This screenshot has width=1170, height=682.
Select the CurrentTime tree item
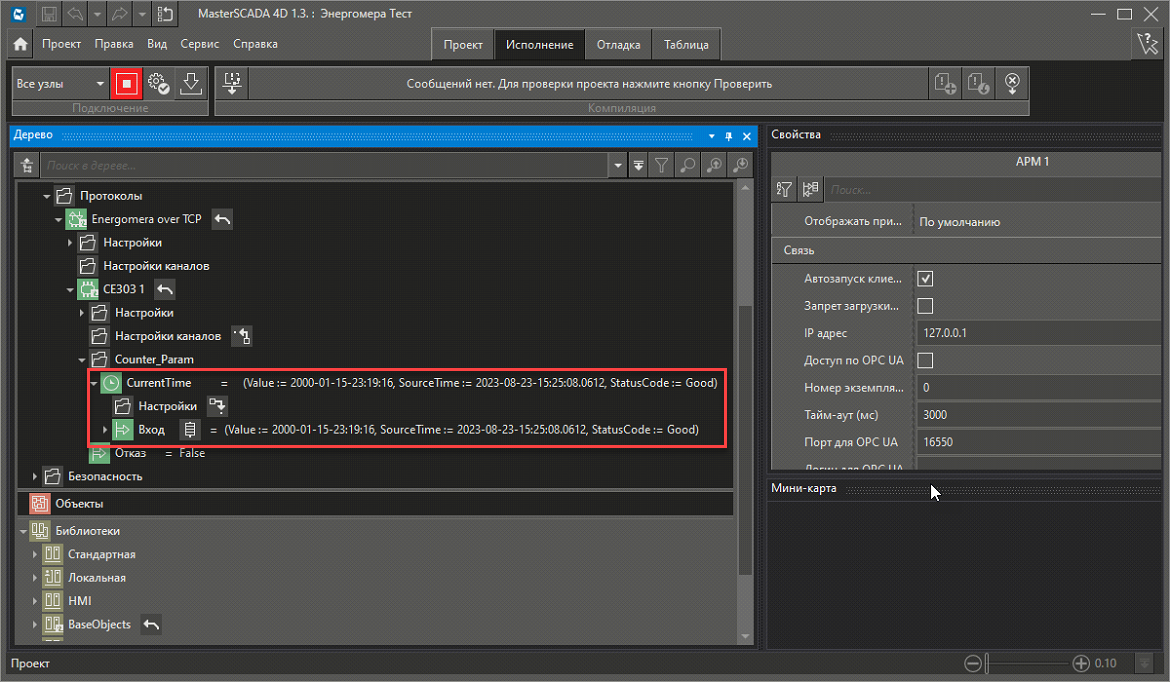159,383
